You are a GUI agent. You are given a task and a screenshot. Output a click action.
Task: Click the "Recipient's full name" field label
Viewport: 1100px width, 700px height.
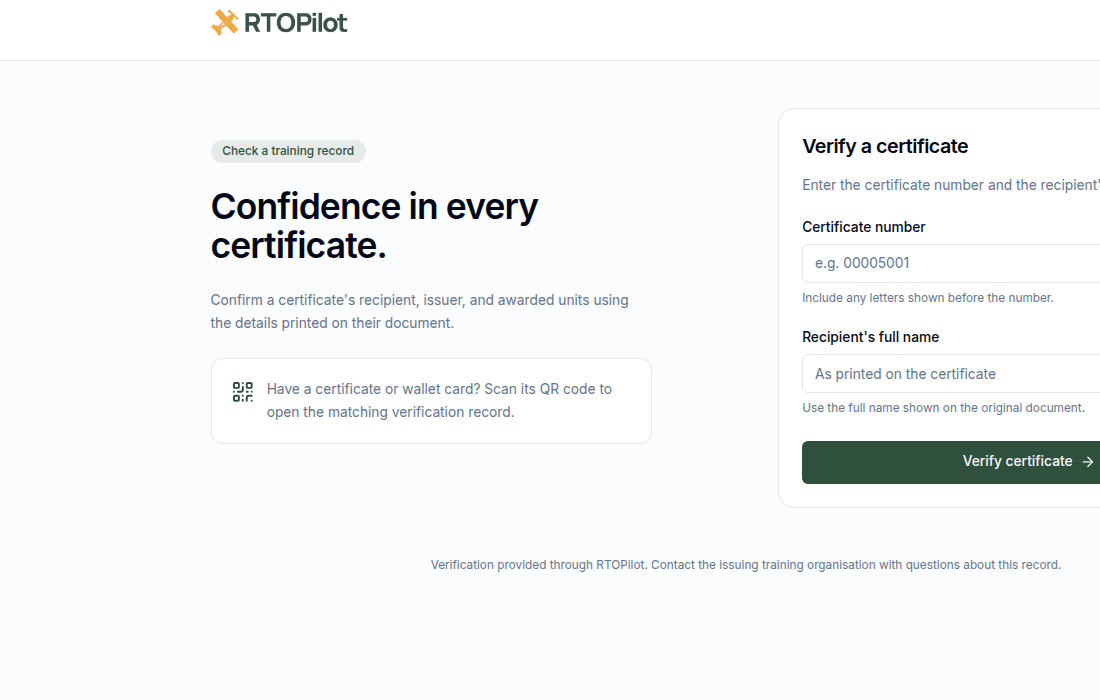pos(871,337)
